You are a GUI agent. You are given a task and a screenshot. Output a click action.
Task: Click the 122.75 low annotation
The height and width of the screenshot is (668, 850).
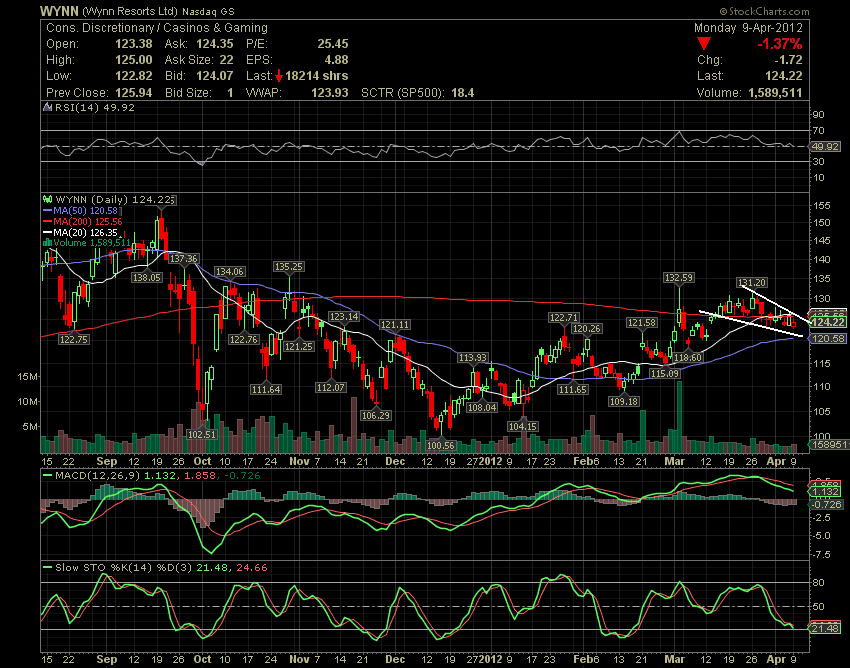74,339
